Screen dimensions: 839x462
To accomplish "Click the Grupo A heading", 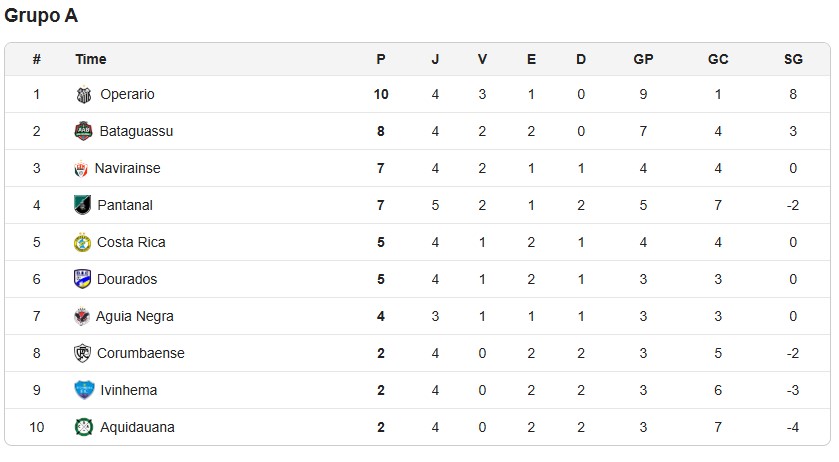I will [41, 16].
